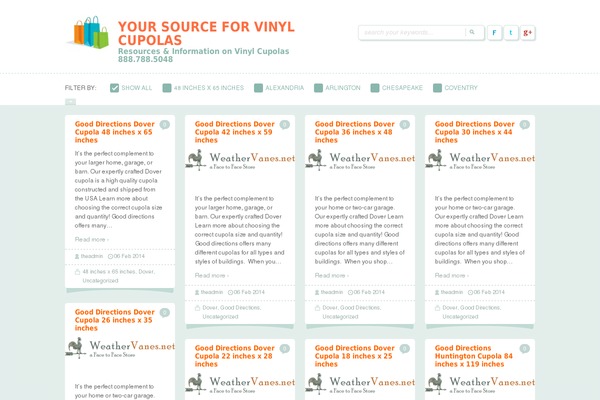The width and height of the screenshot is (600, 400).
Task: Enable the Alexandria filter checkbox
Action: 258,88
